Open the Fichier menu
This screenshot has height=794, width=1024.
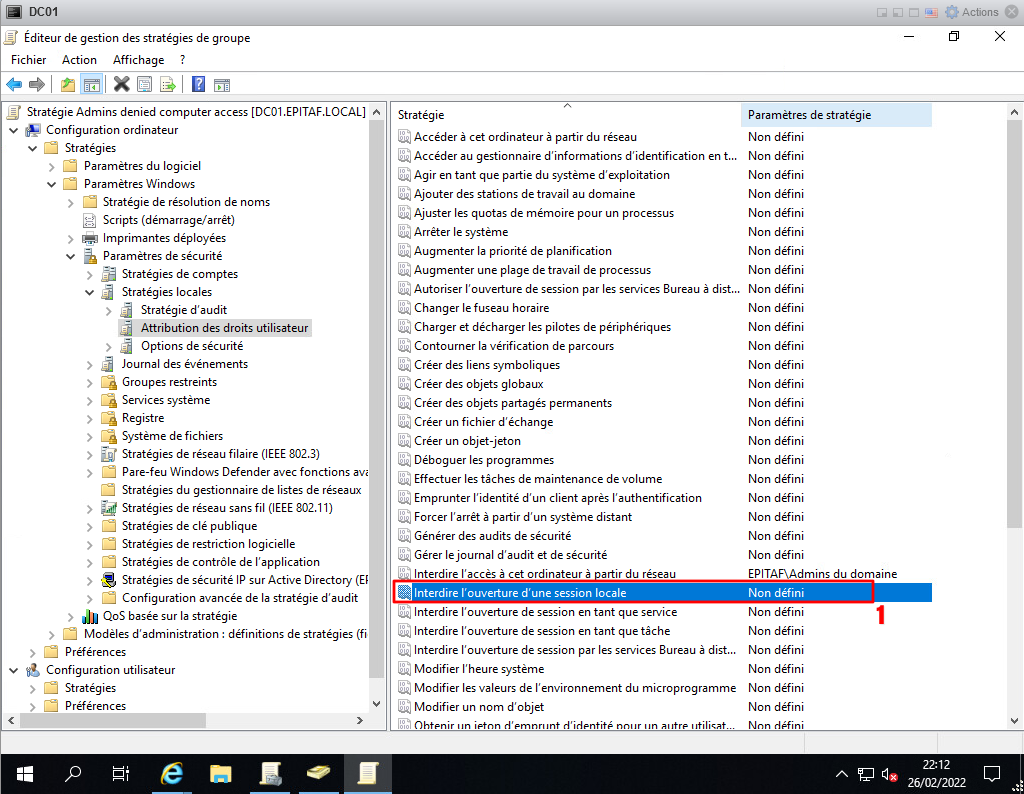29,60
